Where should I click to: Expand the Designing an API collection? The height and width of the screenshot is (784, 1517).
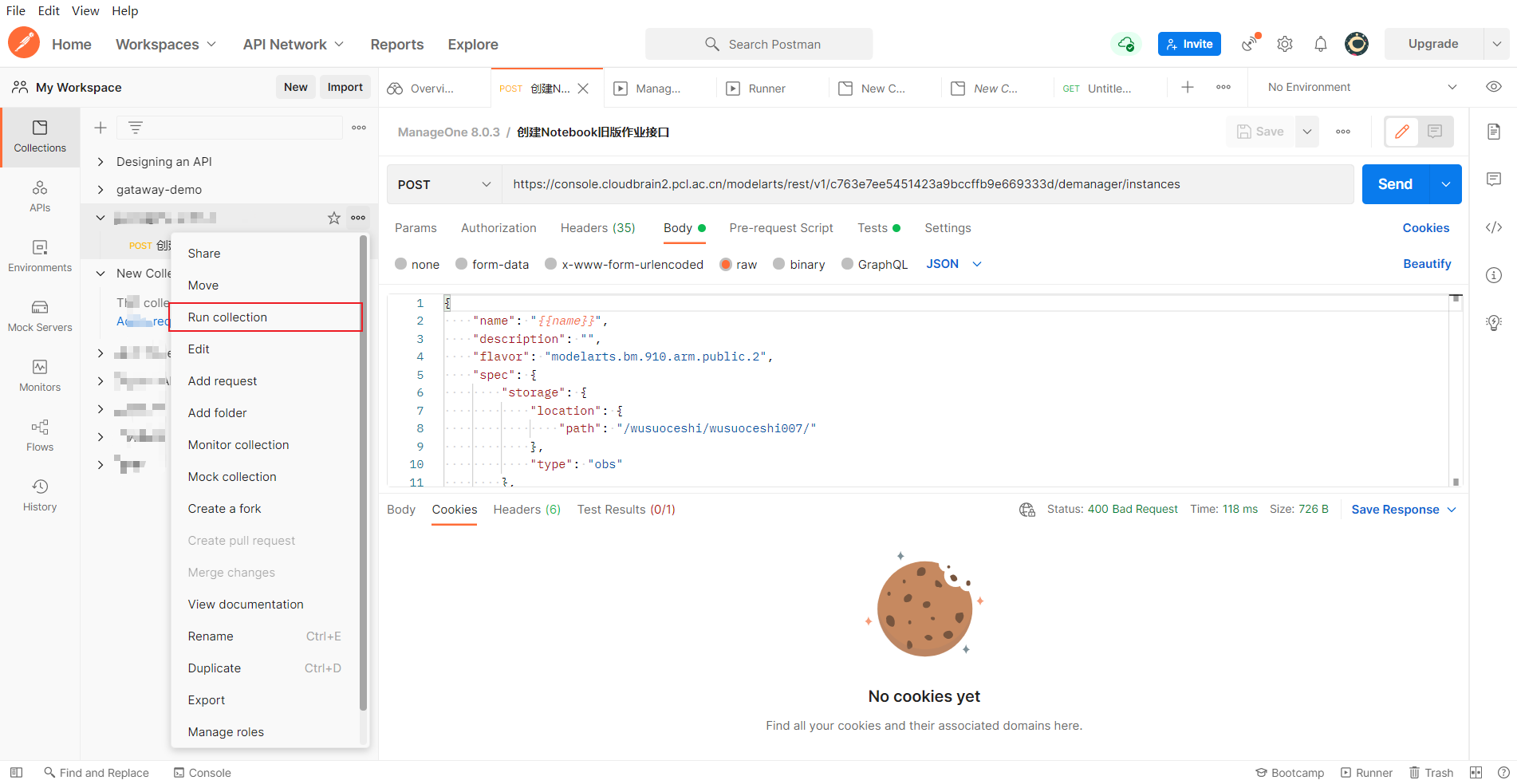[100, 162]
